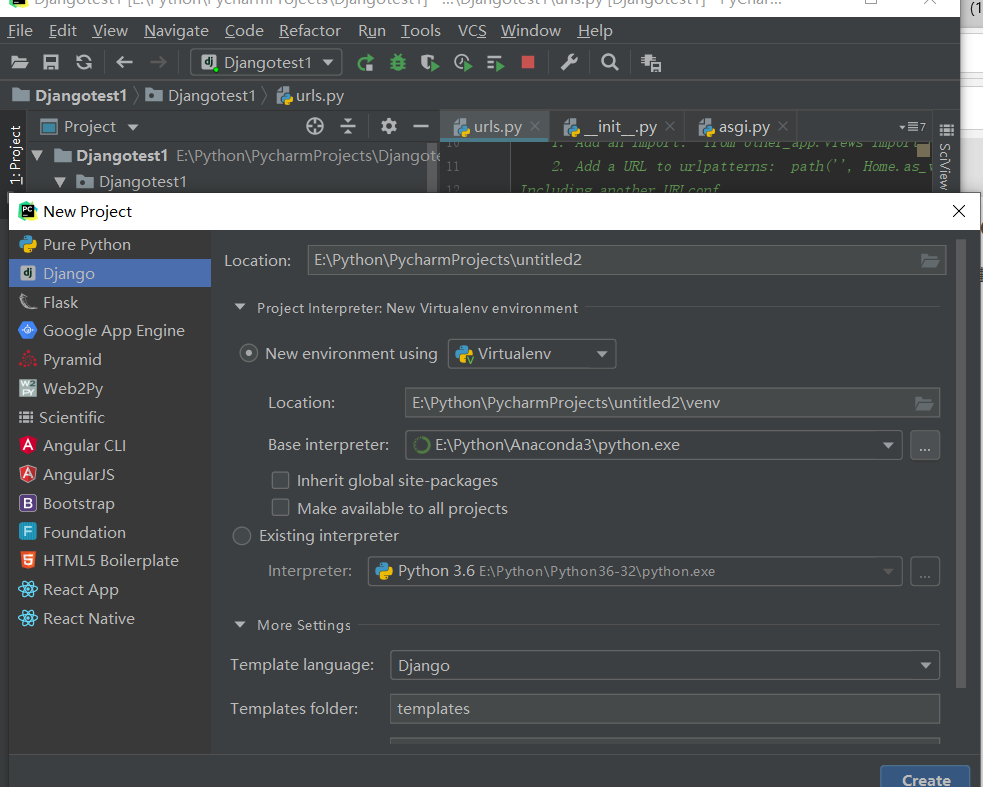Image resolution: width=983 pixels, height=787 pixels.
Task: Open the Virtualenv environment type dropdown
Action: [x=532, y=354]
